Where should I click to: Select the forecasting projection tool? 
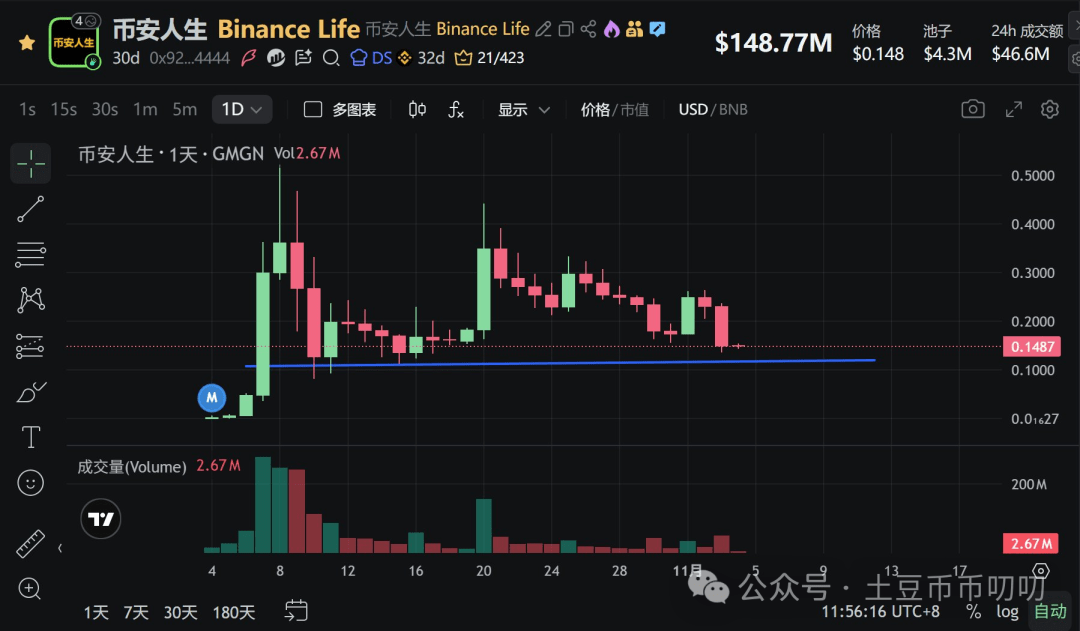[x=30, y=346]
